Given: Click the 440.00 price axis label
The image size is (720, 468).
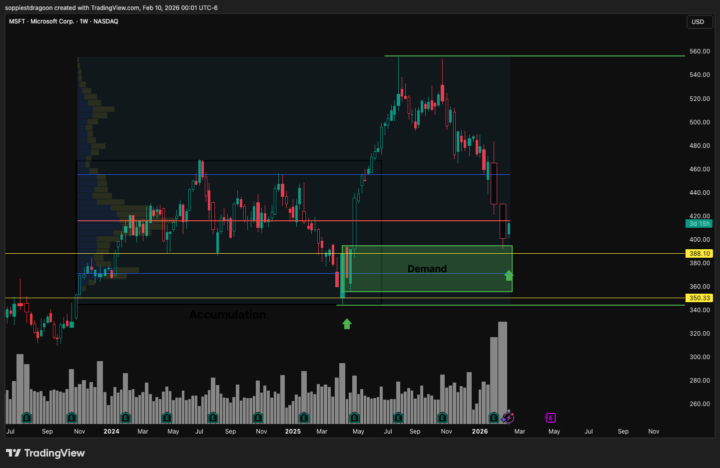Looking at the screenshot, I should click(699, 192).
